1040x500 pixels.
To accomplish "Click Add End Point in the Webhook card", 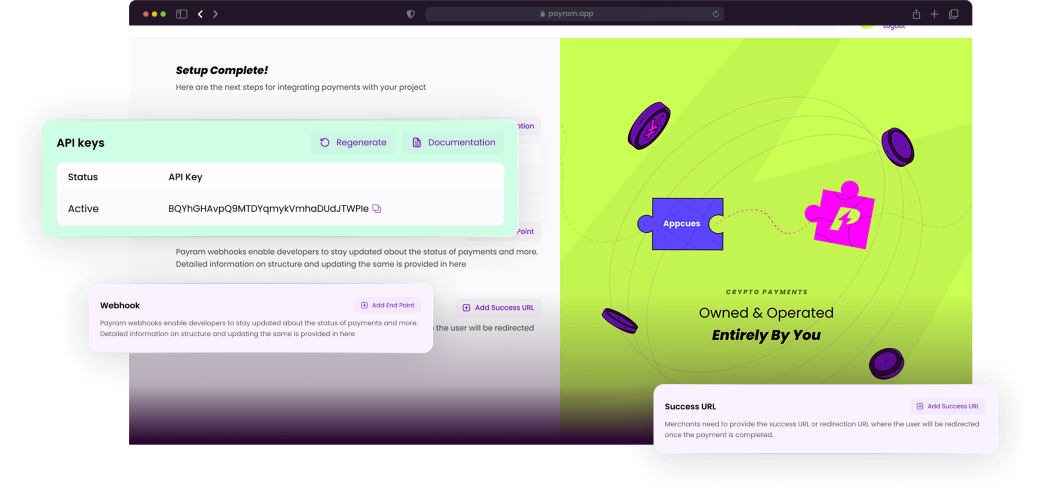I will [x=387, y=305].
